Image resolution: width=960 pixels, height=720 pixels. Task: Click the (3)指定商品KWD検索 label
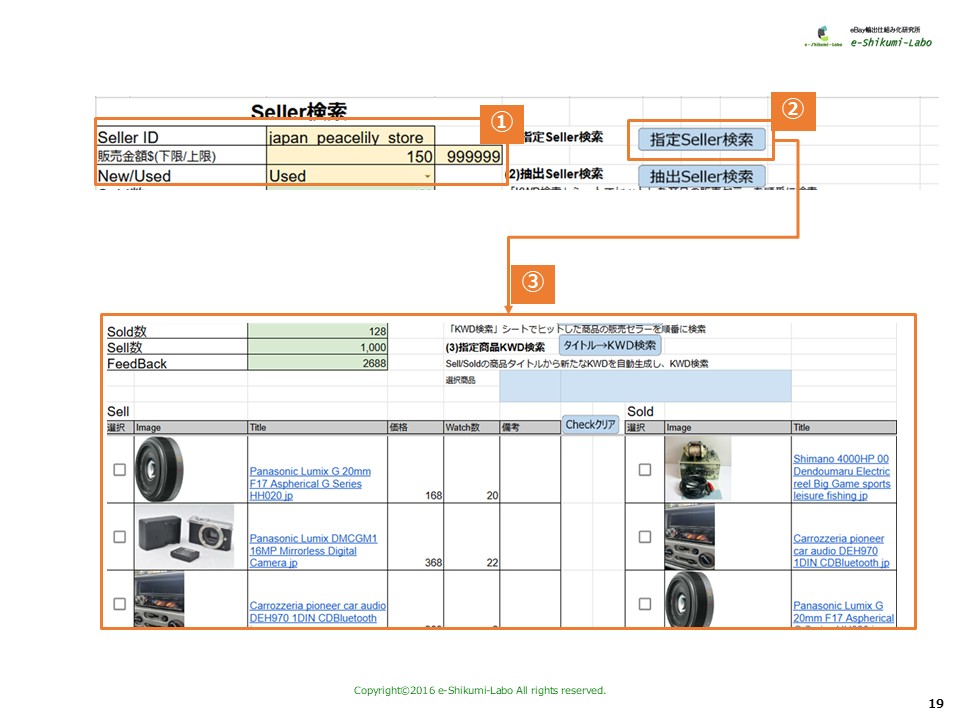pos(495,347)
